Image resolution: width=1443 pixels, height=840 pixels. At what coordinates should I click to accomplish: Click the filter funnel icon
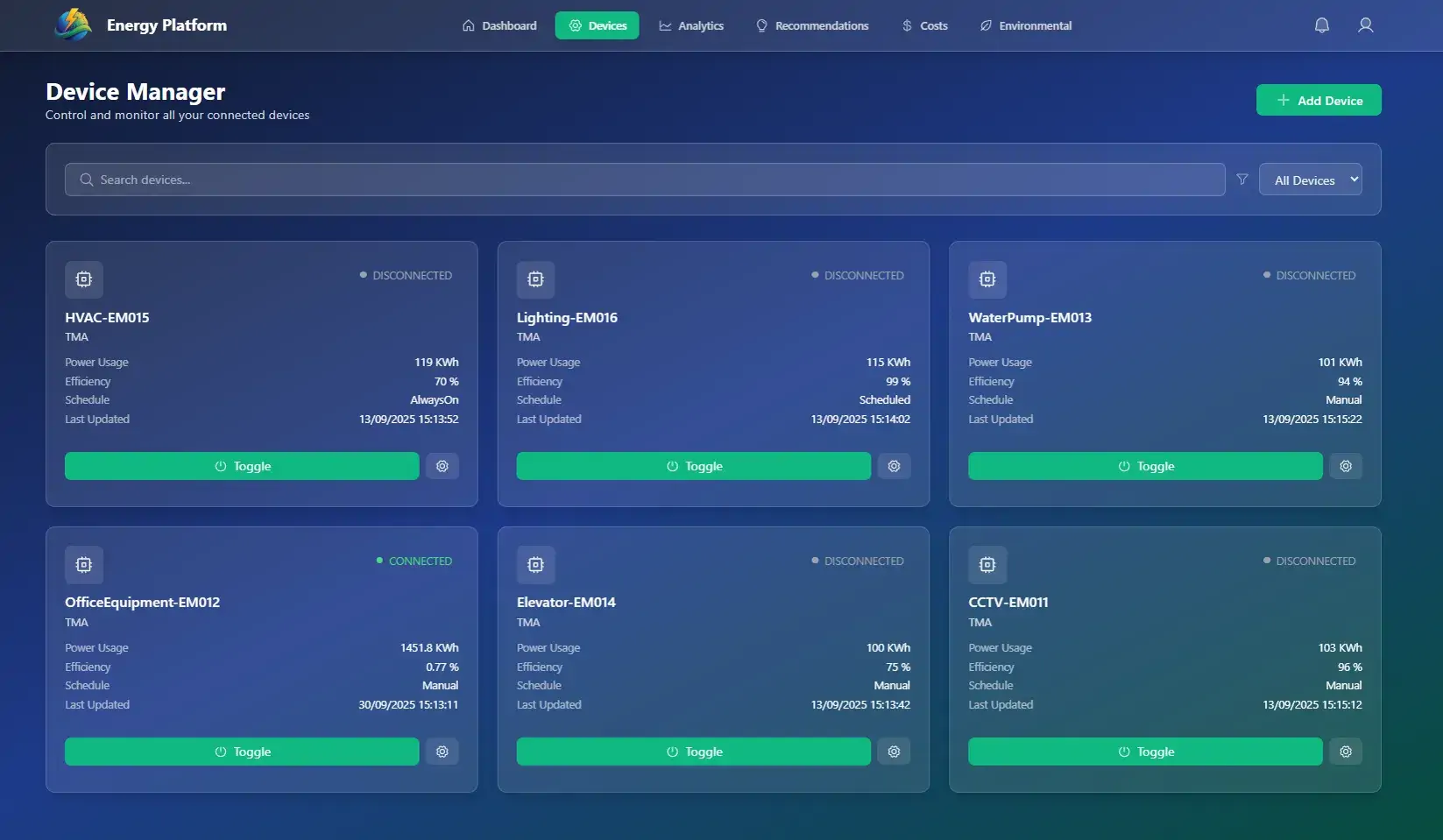(1241, 180)
